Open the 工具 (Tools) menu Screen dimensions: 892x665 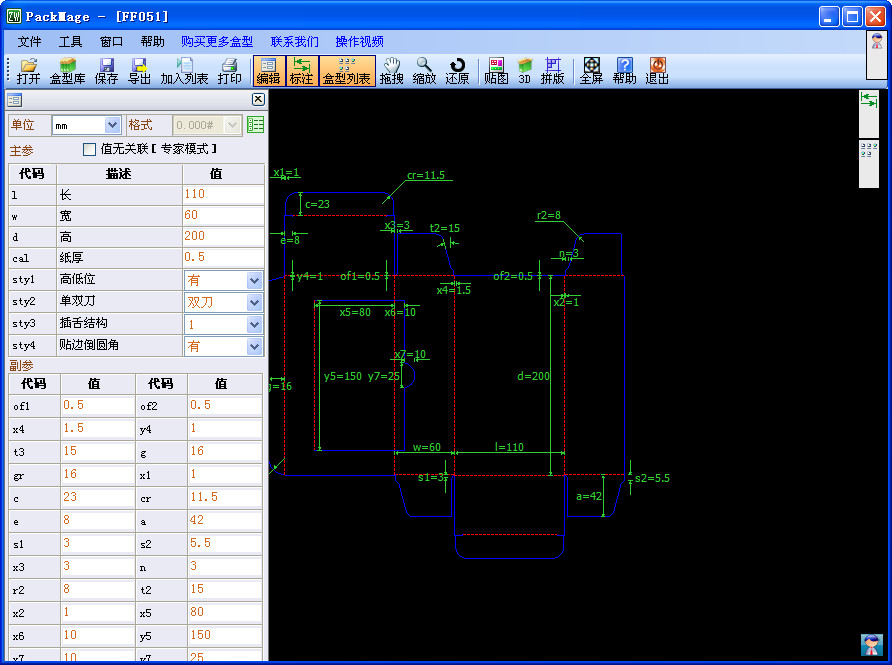(71, 42)
